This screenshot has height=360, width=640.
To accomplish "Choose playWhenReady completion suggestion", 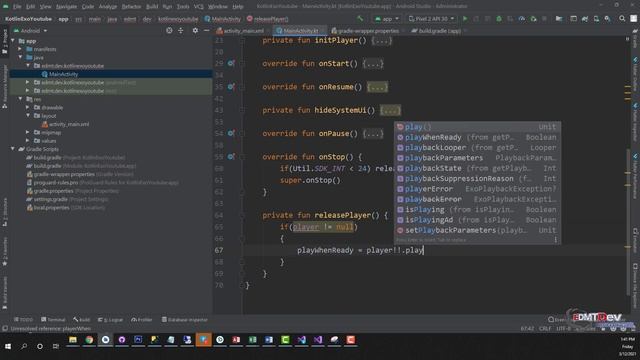I will [477, 137].
